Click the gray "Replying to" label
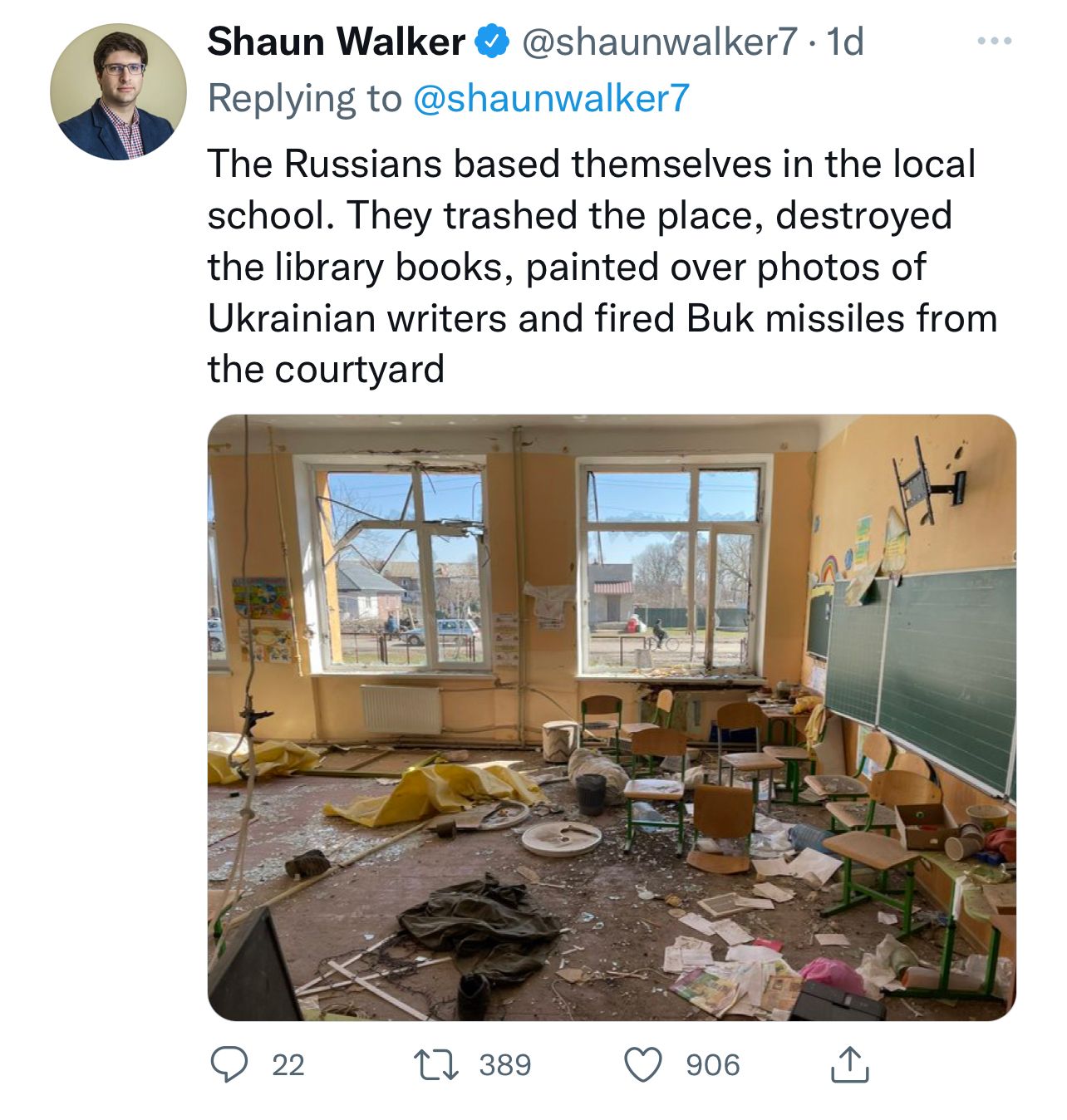Screen dimensions: 1067x1120 304,98
